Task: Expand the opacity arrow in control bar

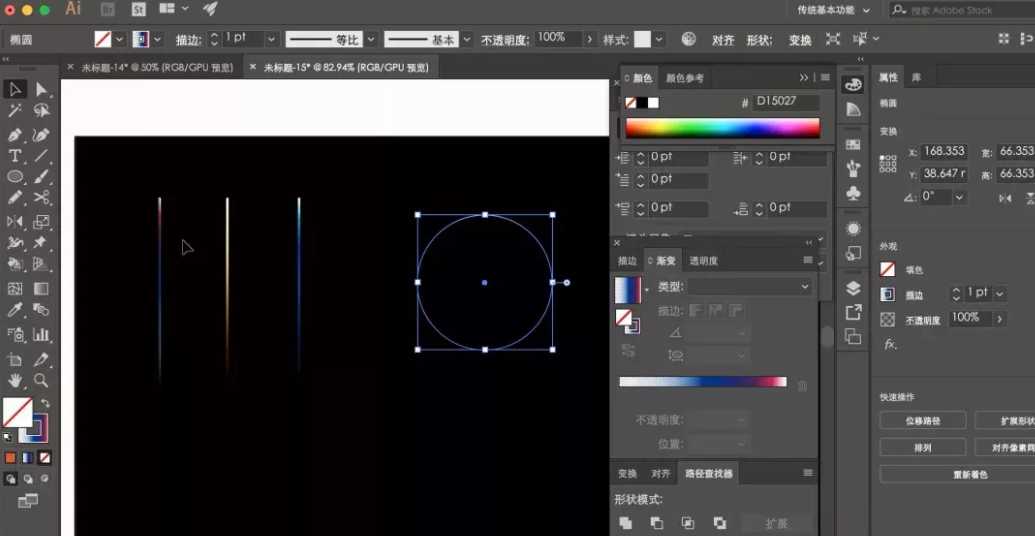Action: click(589, 39)
